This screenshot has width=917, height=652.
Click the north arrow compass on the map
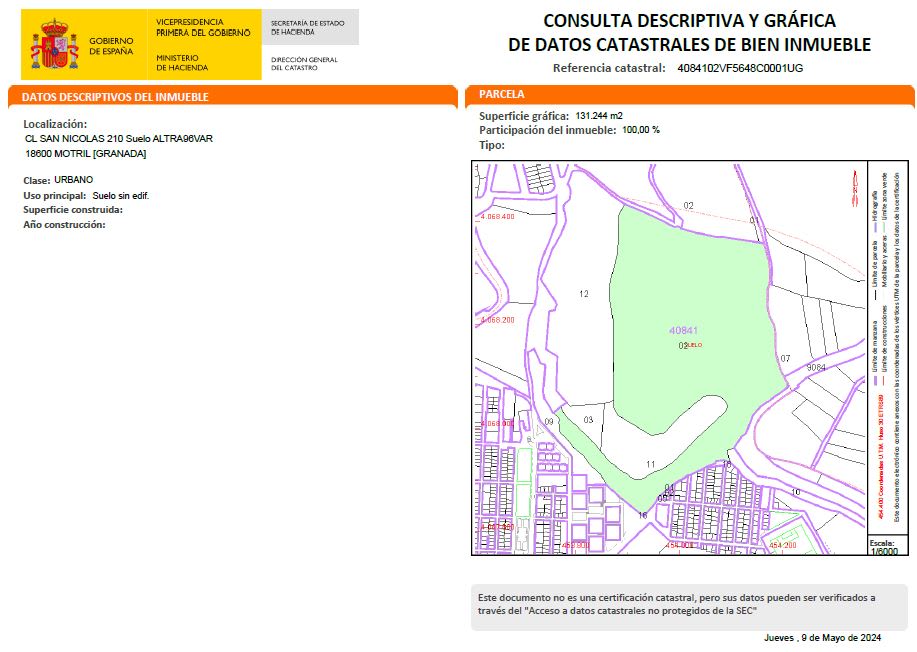coord(855,185)
